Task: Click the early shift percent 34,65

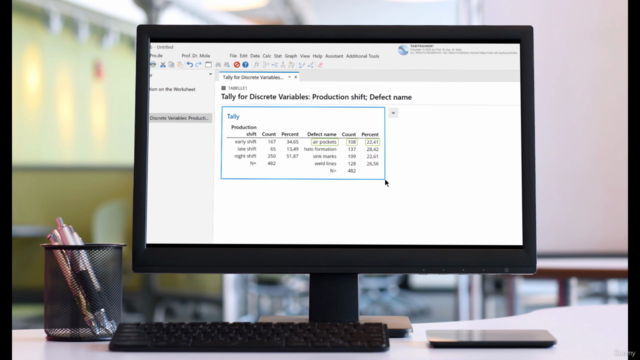Action: 292,142
